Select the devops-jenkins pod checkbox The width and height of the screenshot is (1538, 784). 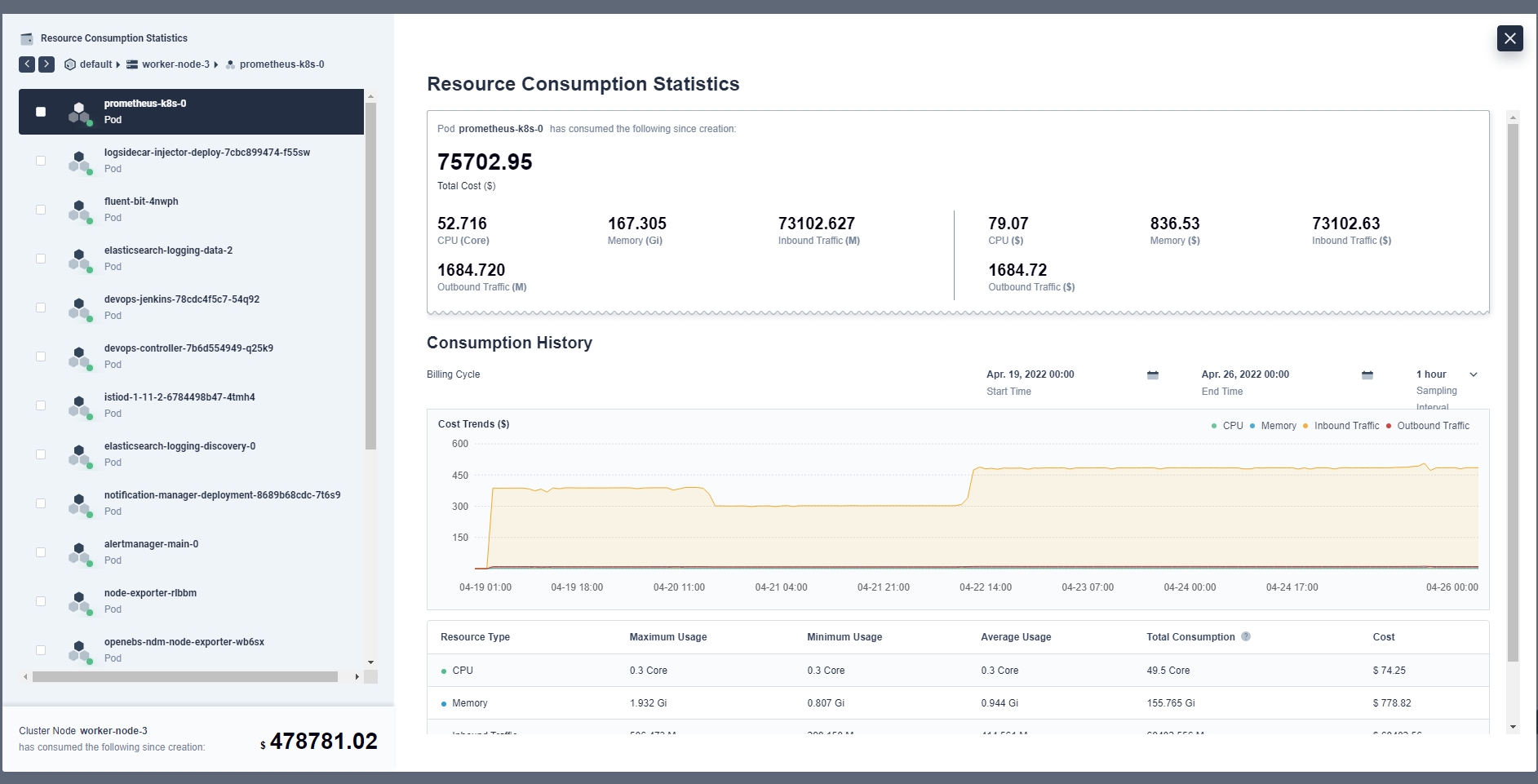click(x=41, y=308)
